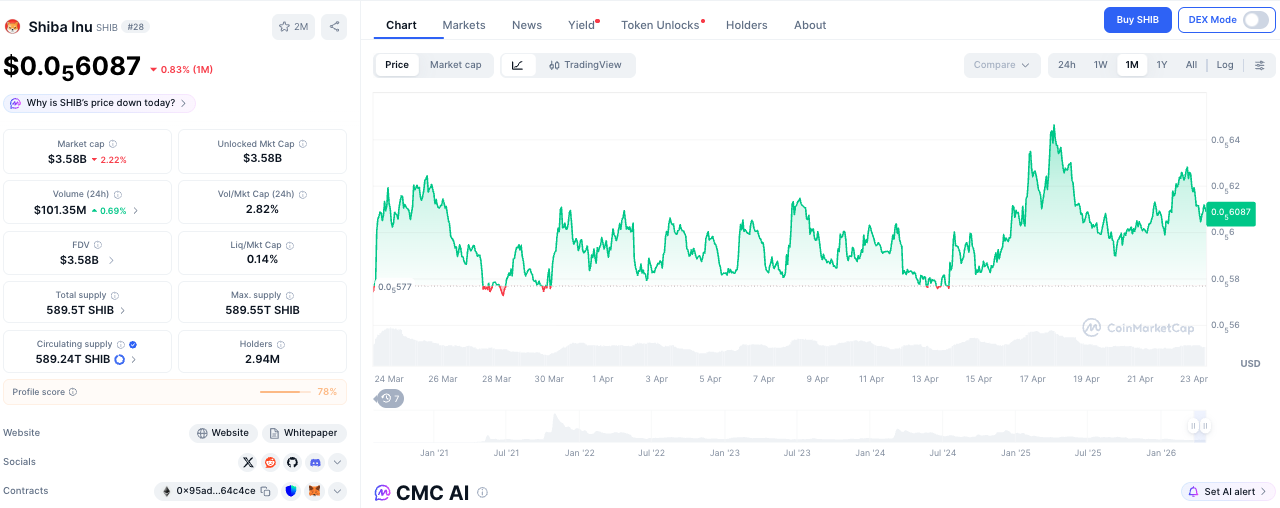Click the right handle of timeline range slider
The image size is (1280, 508).
pos(1205,426)
